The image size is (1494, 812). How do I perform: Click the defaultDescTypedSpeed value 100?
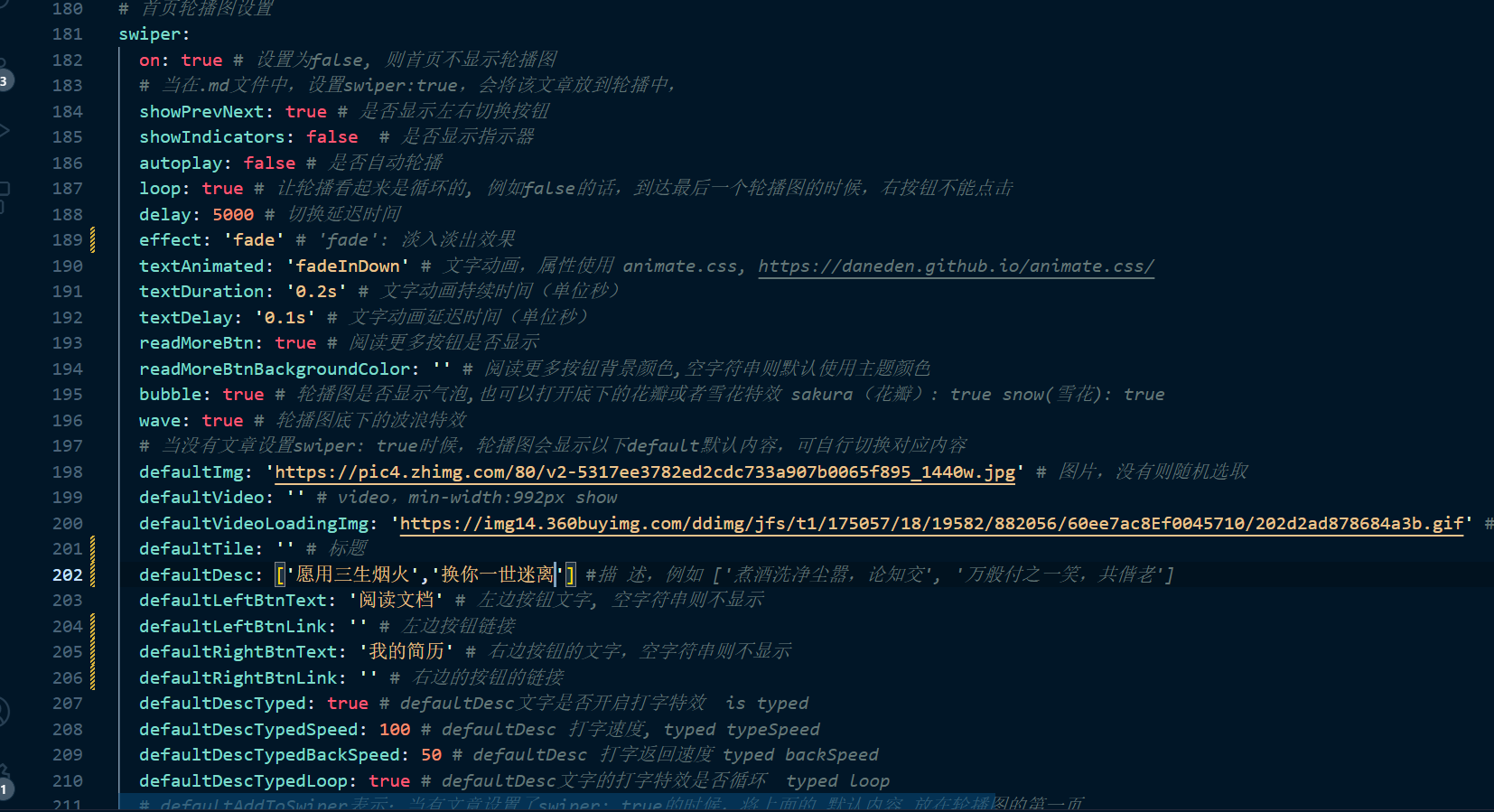point(395,730)
